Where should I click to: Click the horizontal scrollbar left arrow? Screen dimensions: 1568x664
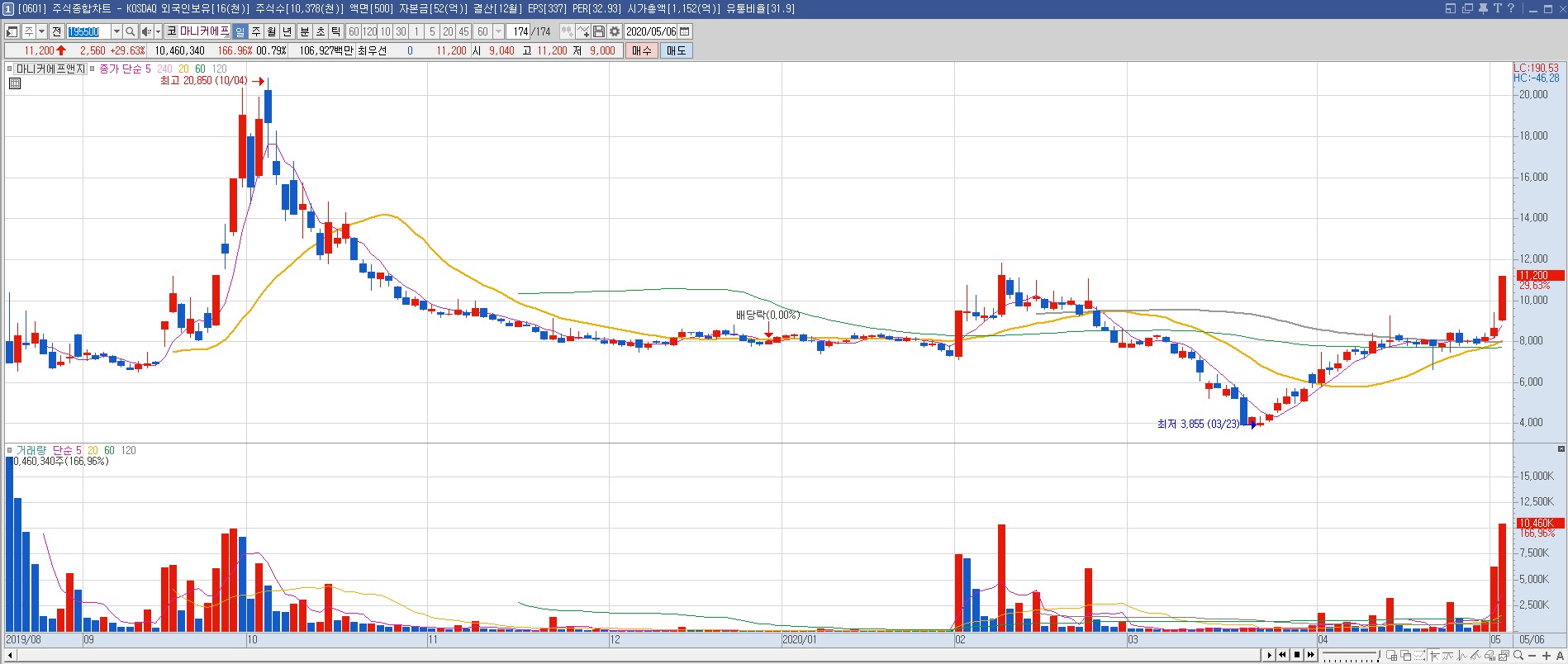10,655
